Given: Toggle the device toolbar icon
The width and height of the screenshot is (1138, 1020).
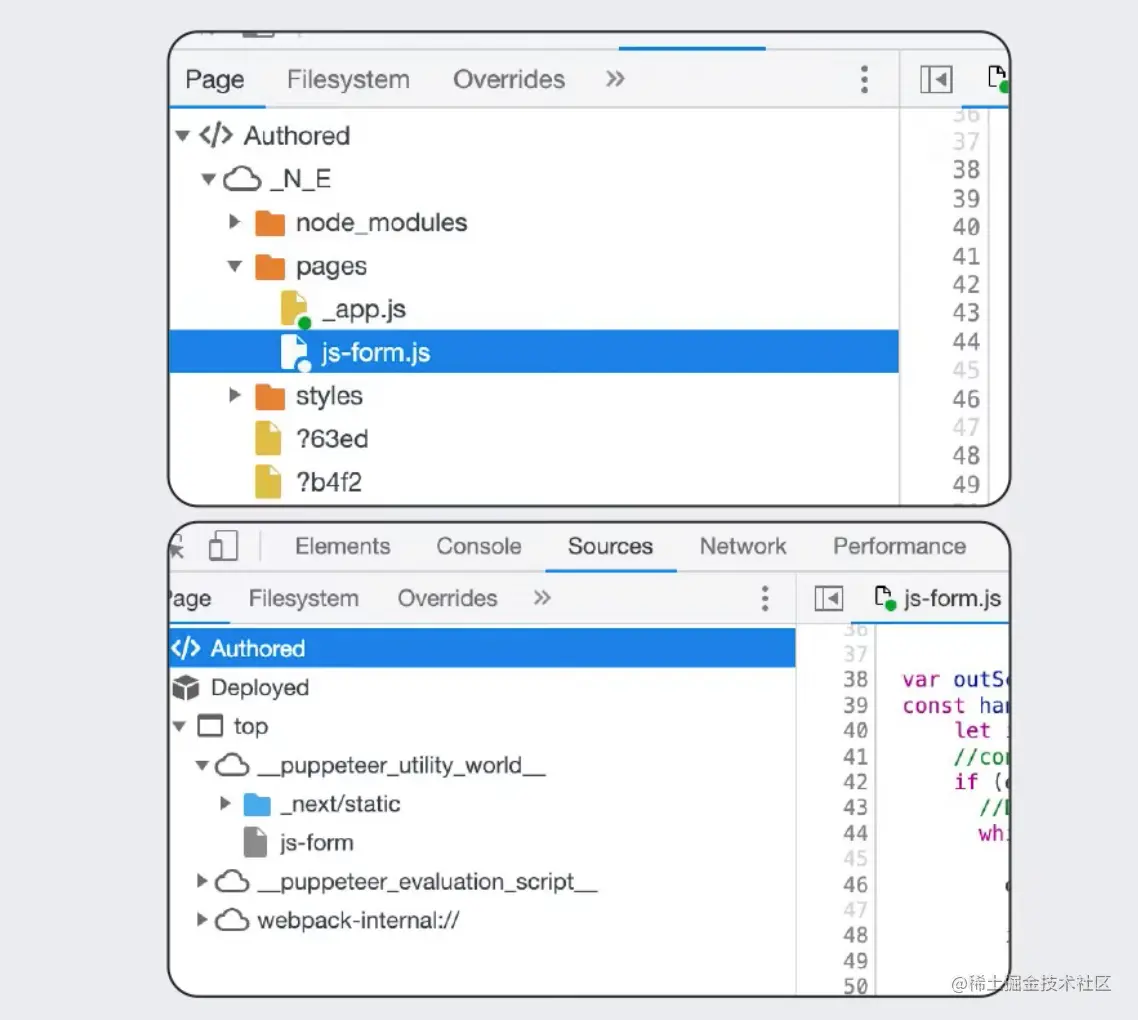Looking at the screenshot, I should pos(223,546).
